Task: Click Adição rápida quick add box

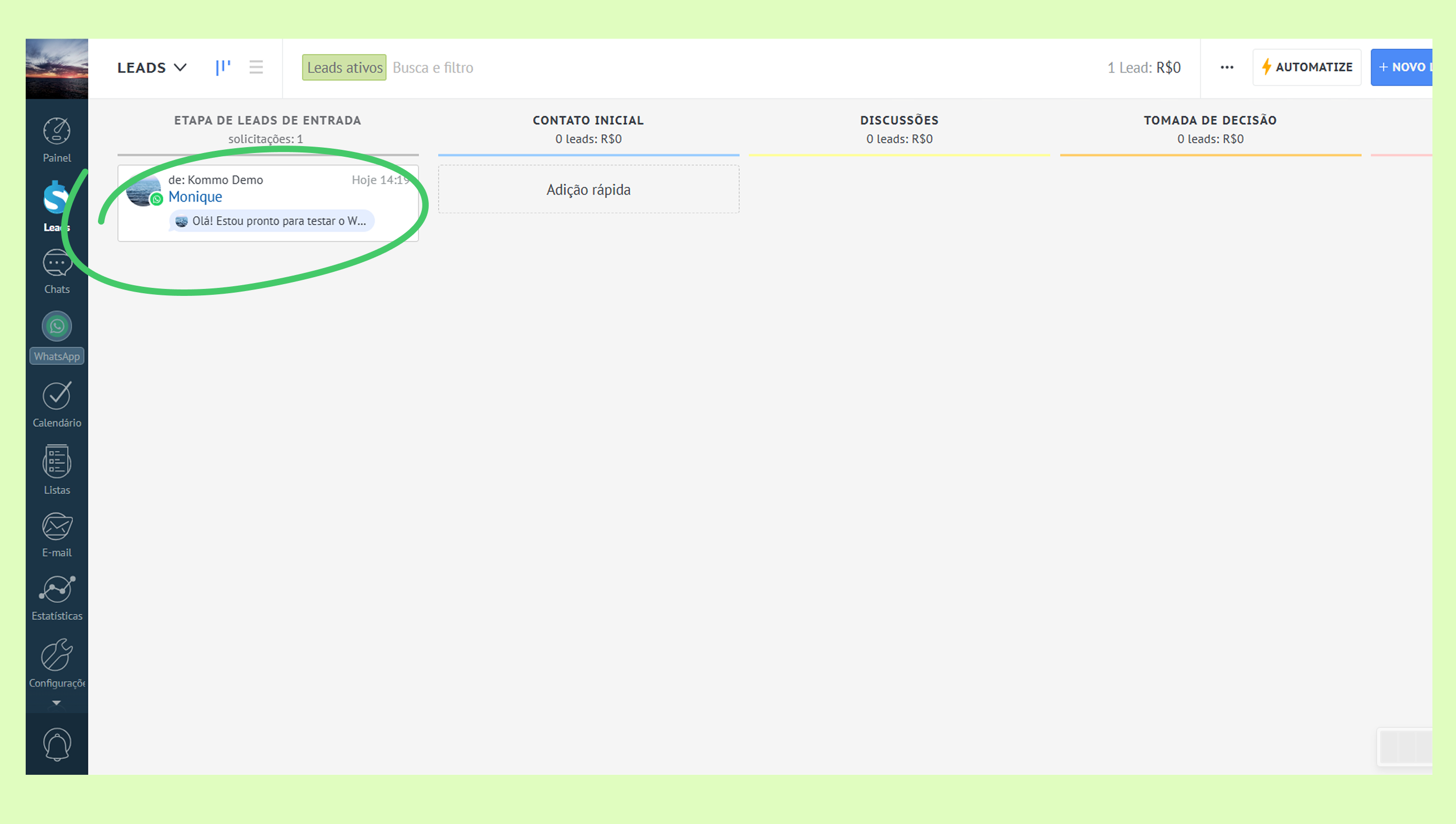Action: coord(588,189)
